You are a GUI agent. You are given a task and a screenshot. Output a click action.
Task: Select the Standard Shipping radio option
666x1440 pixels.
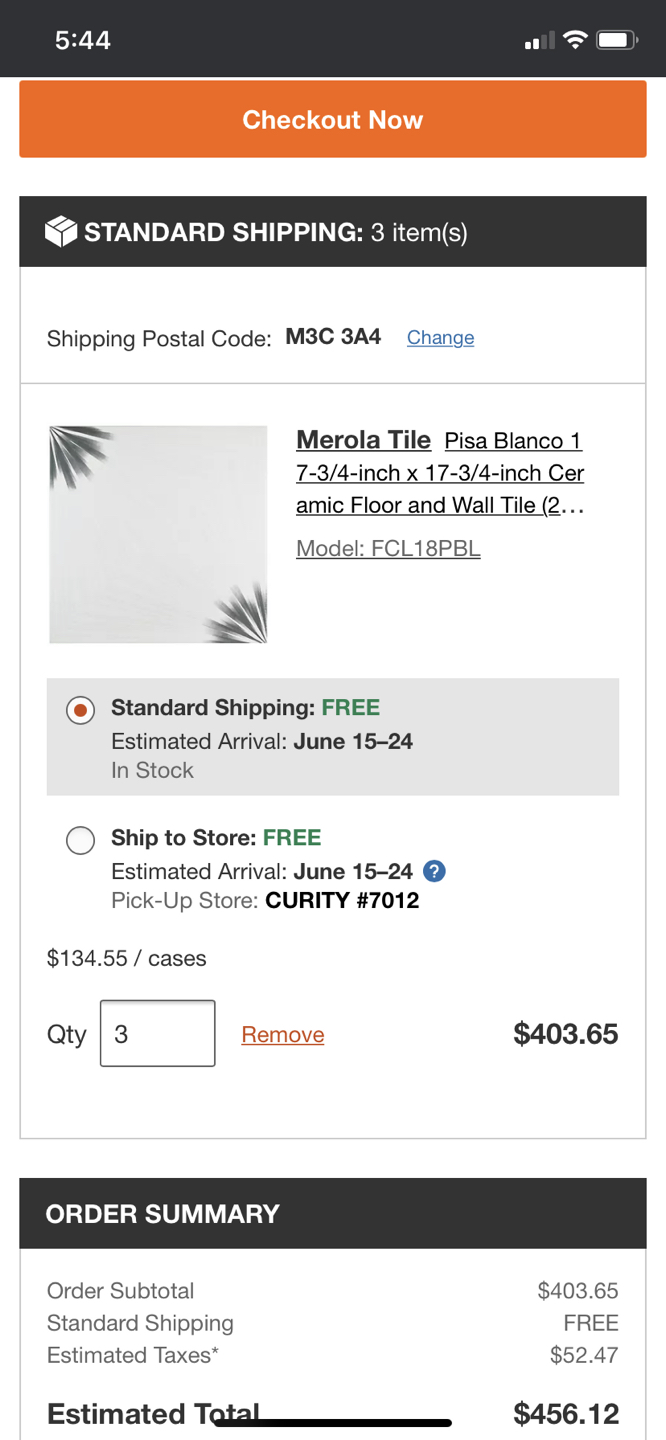click(x=81, y=710)
